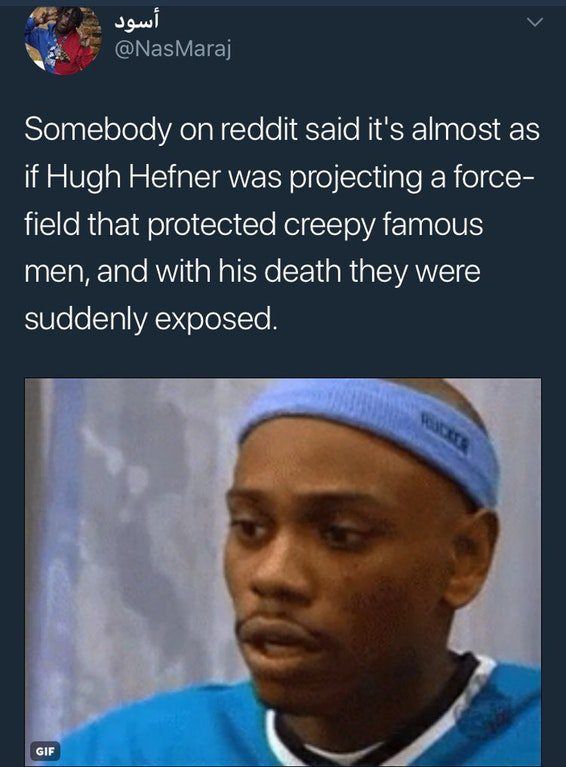Open the @NasMaraj profile avatar
The width and height of the screenshot is (566, 767).
(63, 40)
